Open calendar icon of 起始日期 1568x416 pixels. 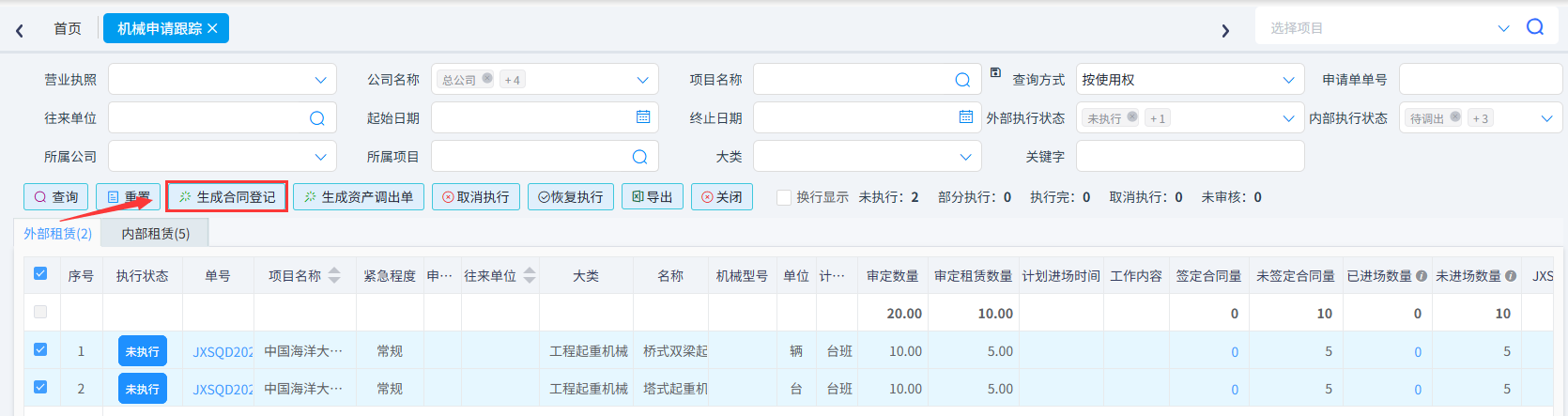[643, 116]
